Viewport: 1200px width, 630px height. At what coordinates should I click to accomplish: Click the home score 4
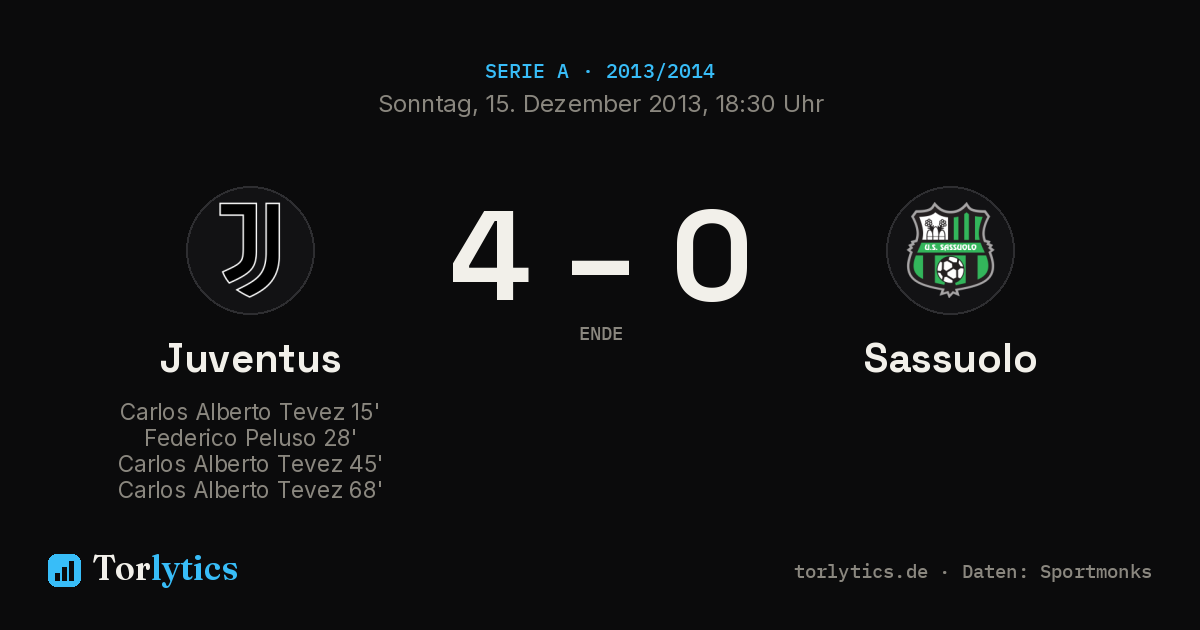(x=490, y=256)
